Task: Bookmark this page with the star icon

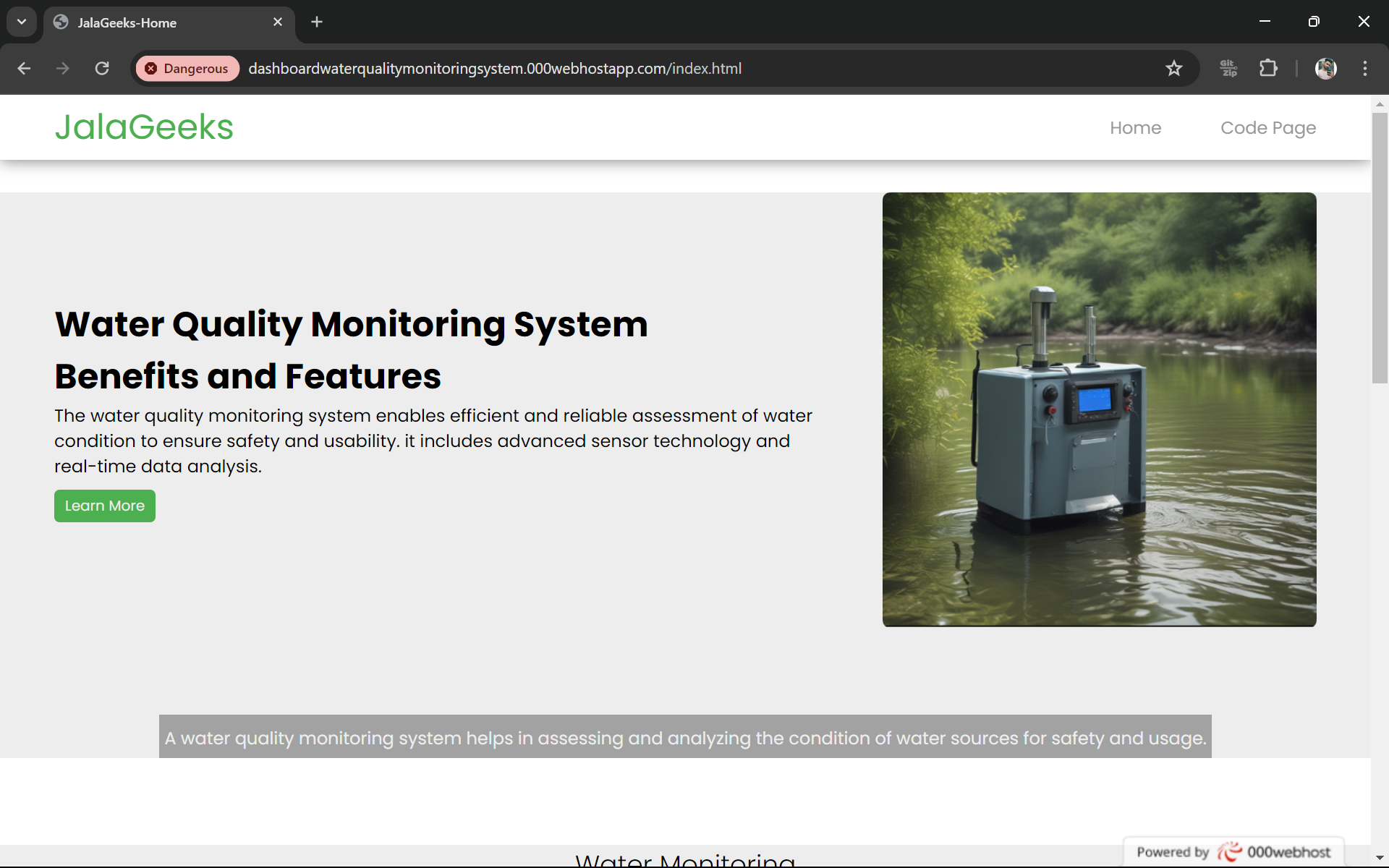Action: 1173,69
